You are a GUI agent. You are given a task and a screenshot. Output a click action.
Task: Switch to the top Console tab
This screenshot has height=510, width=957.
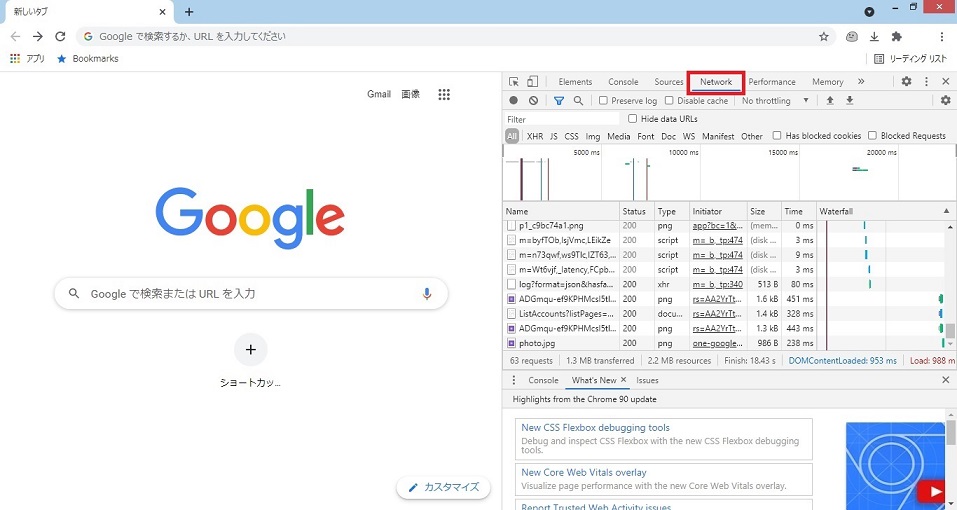coord(623,82)
